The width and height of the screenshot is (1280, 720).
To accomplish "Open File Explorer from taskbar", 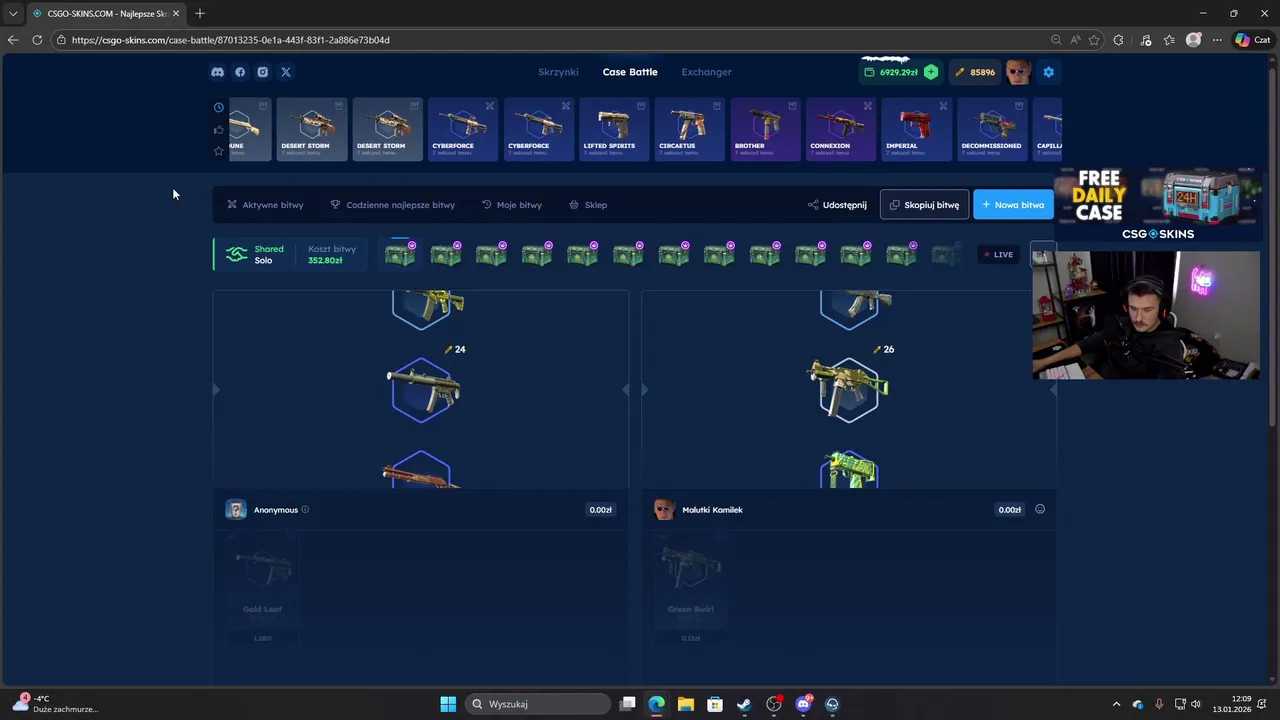I will point(685,704).
